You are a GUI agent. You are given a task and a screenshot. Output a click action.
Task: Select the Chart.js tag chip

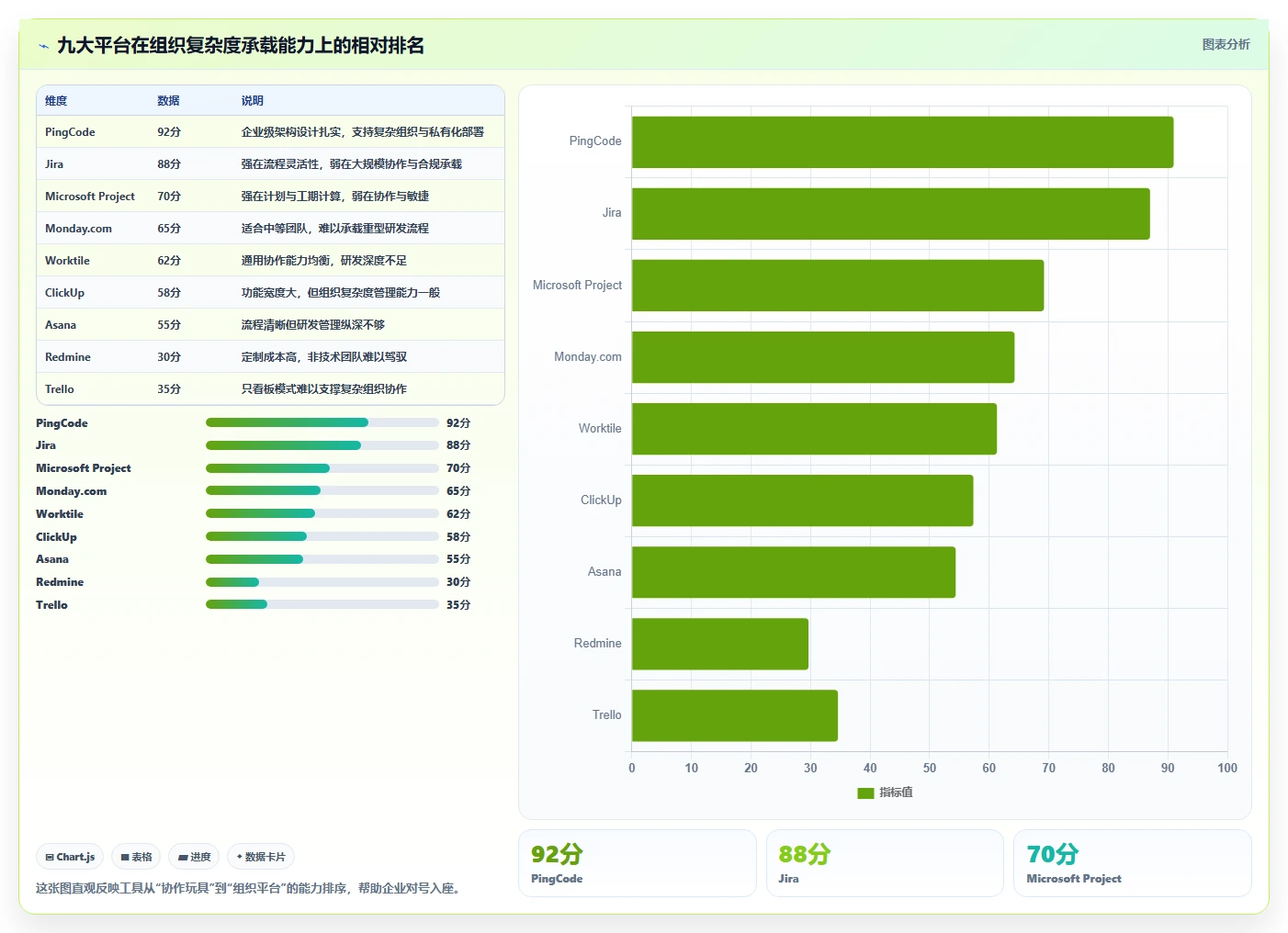[x=70, y=857]
